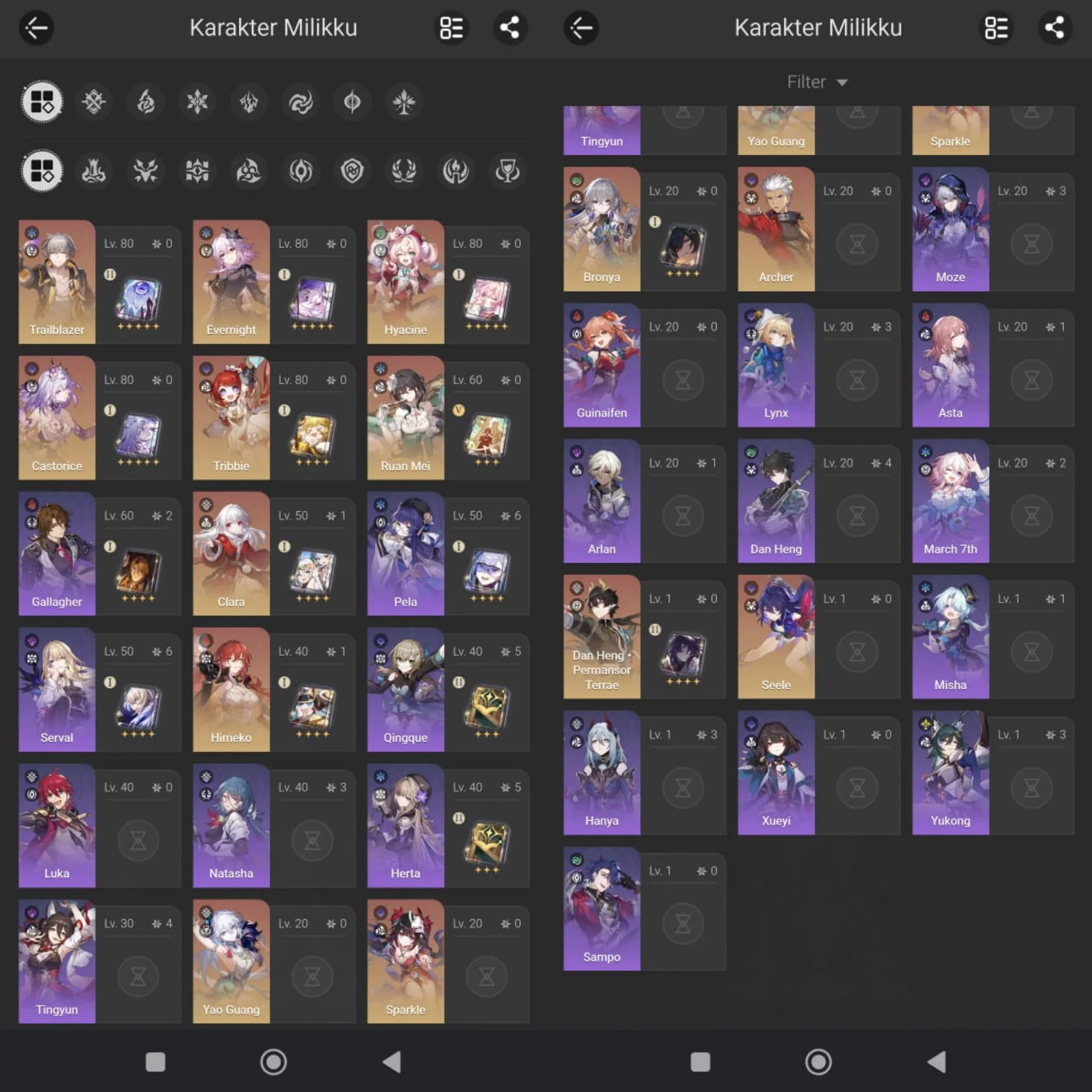Go back using the right screen's arrow
The width and height of the screenshot is (1092, 1092).
tap(581, 28)
